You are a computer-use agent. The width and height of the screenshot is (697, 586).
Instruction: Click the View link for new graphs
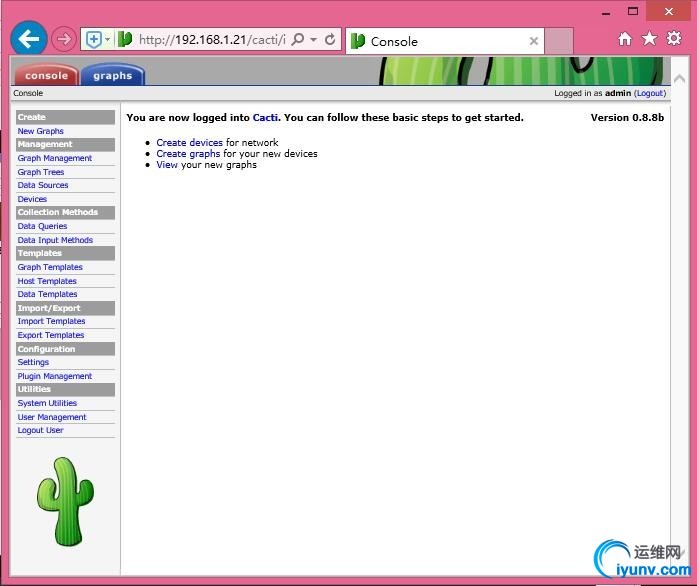167,165
